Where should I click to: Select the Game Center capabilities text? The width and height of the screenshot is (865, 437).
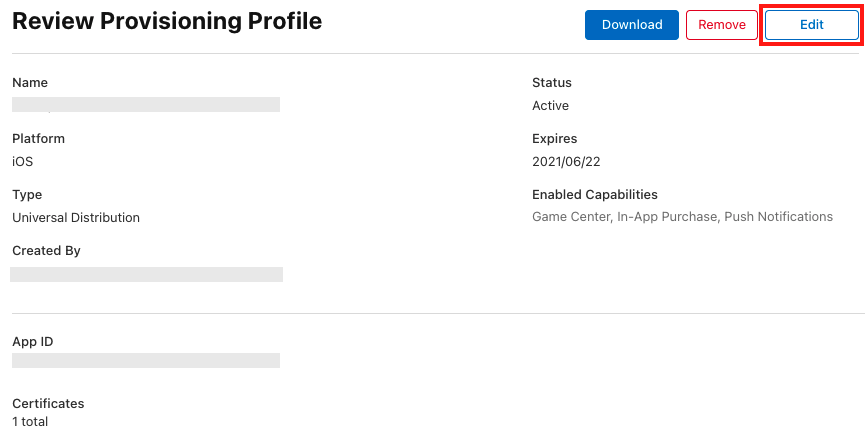[x=571, y=217]
